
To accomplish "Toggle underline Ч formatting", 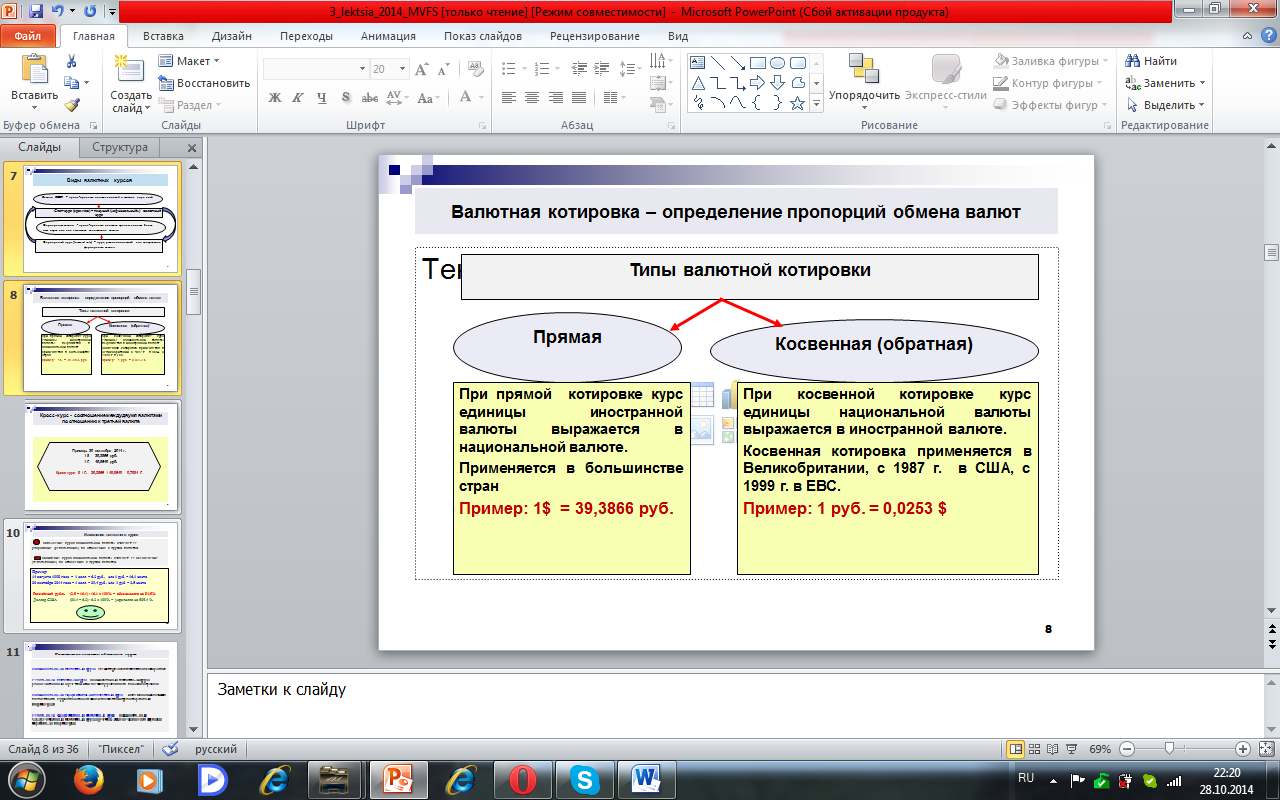I will point(321,98).
